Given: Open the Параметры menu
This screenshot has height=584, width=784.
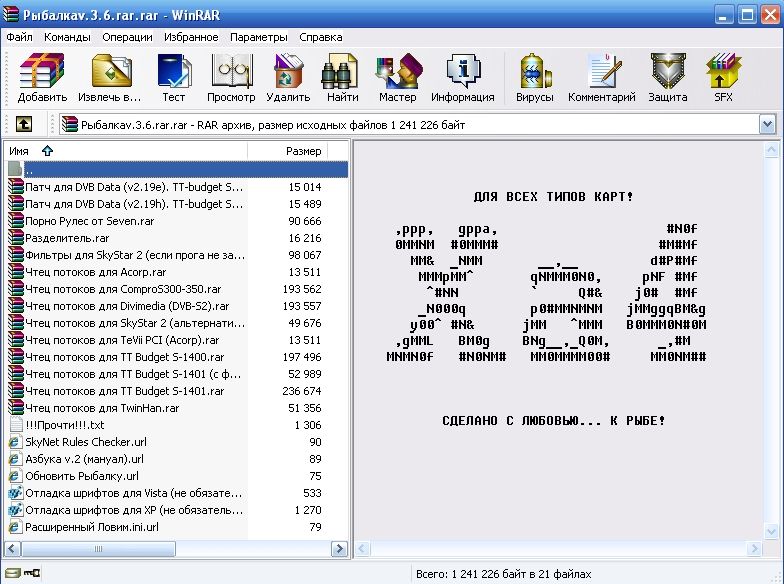Looking at the screenshot, I should [x=258, y=37].
